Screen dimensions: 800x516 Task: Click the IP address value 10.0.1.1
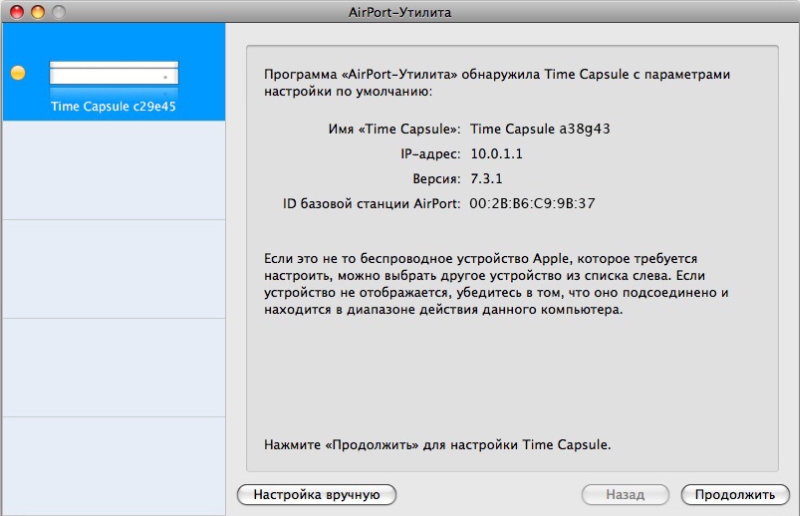(497, 154)
